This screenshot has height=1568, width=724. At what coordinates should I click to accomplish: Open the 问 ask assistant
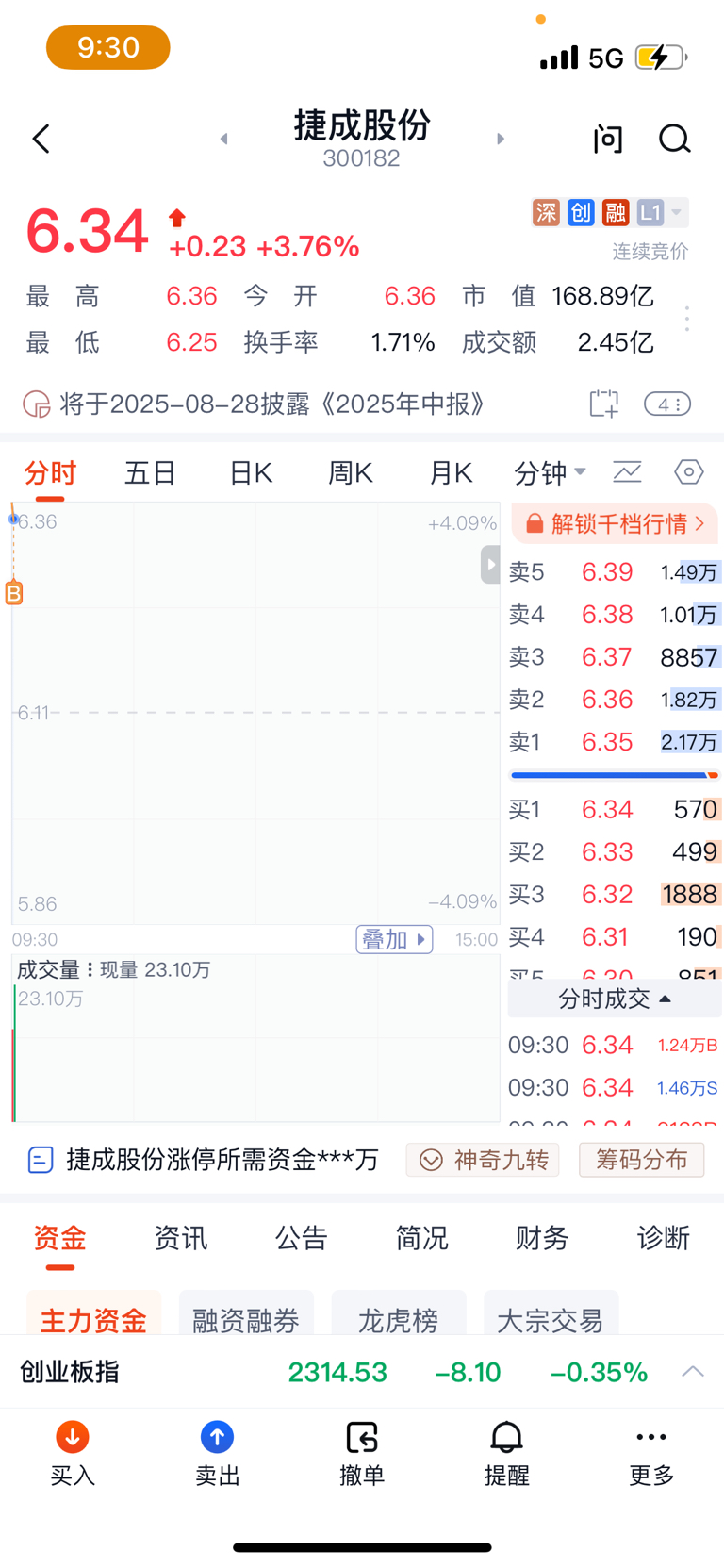[x=608, y=139]
